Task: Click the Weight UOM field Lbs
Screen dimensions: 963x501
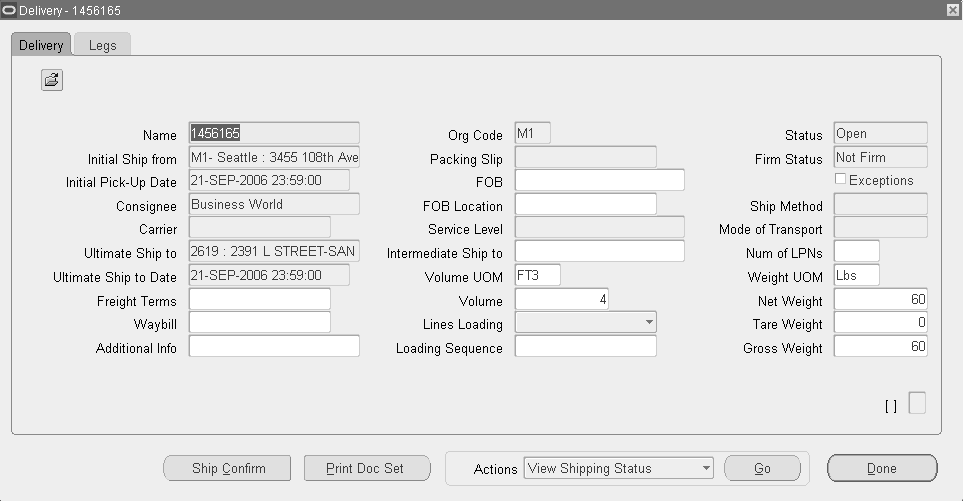Action: 856,275
